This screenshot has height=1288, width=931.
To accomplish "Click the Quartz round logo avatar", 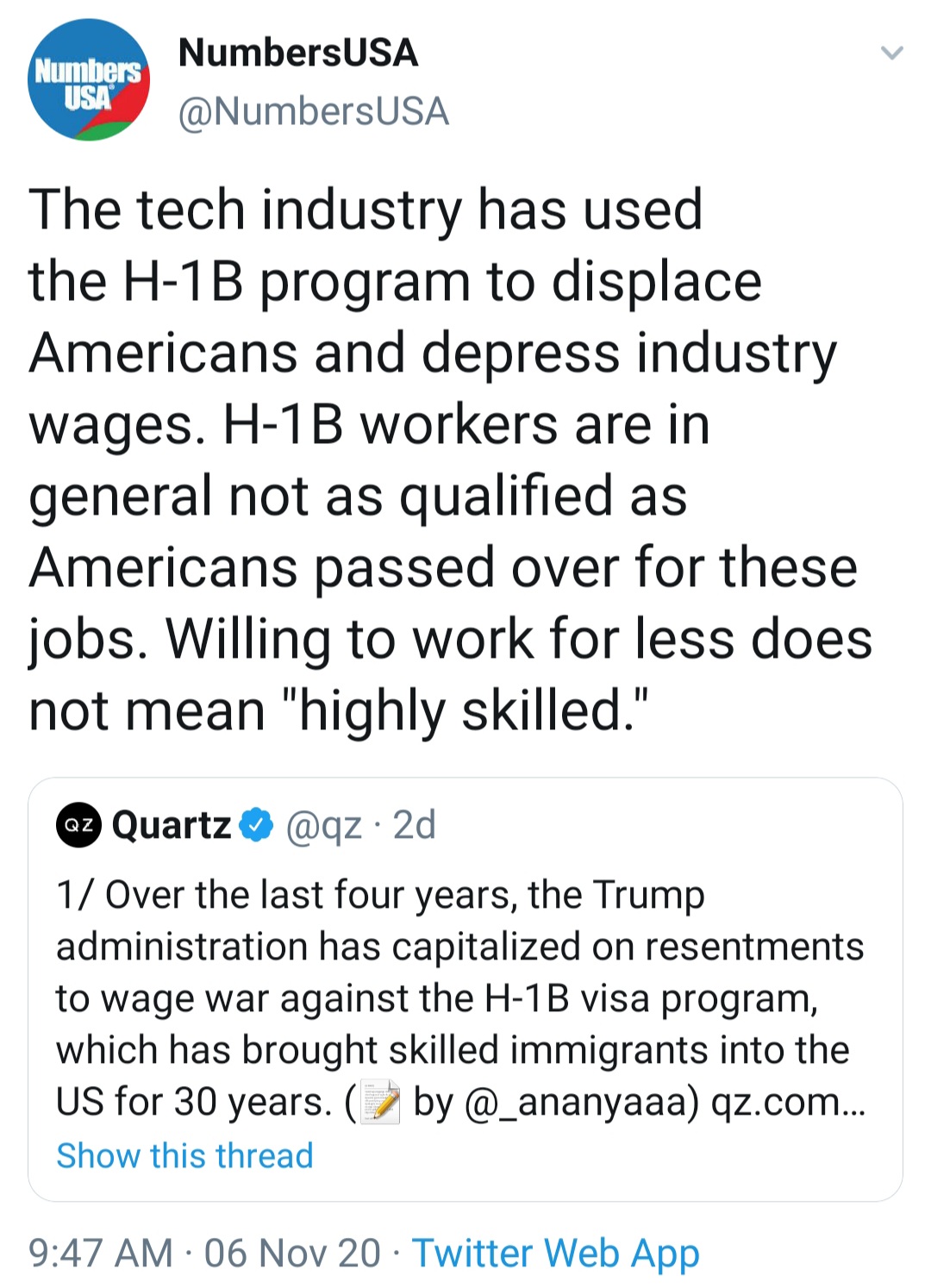I will (x=78, y=825).
